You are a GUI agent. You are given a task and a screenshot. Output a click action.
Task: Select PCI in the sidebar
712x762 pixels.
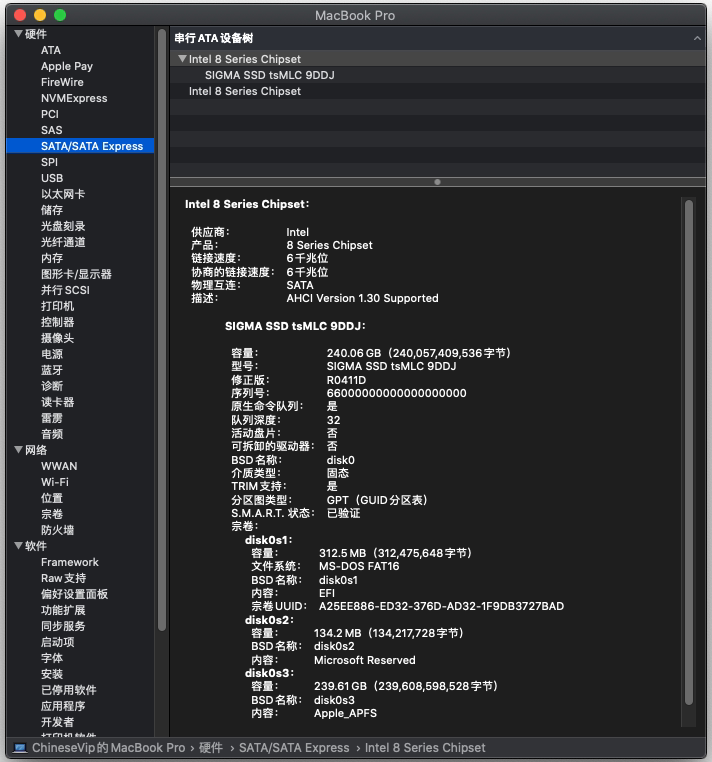pyautogui.click(x=50, y=114)
